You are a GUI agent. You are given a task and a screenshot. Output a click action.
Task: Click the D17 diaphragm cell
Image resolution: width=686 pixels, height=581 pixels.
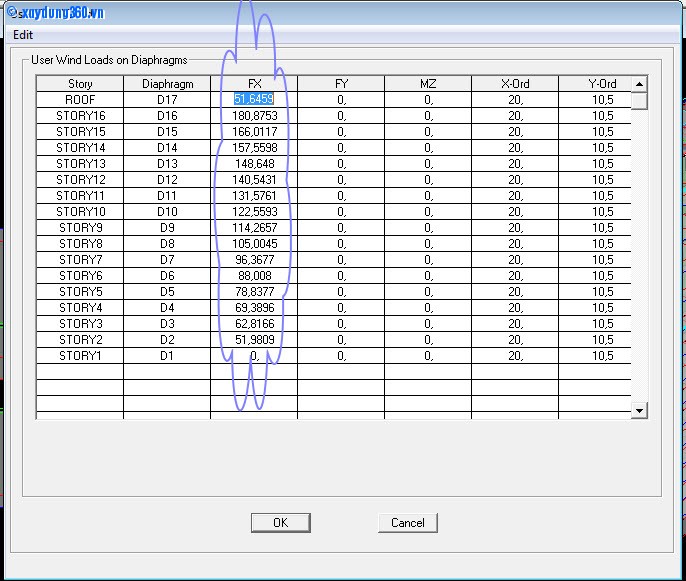[x=167, y=100]
